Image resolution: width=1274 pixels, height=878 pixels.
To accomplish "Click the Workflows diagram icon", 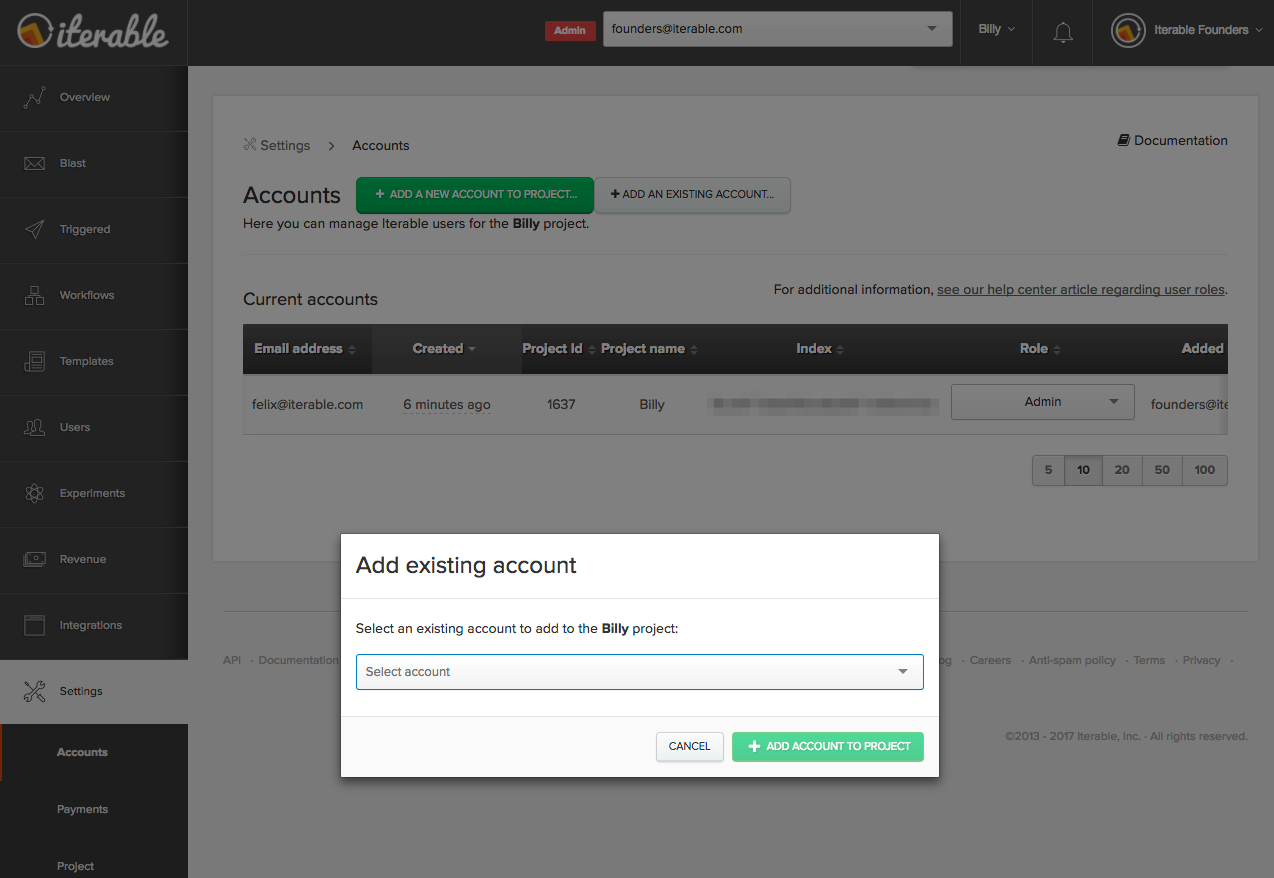I will click(x=35, y=295).
